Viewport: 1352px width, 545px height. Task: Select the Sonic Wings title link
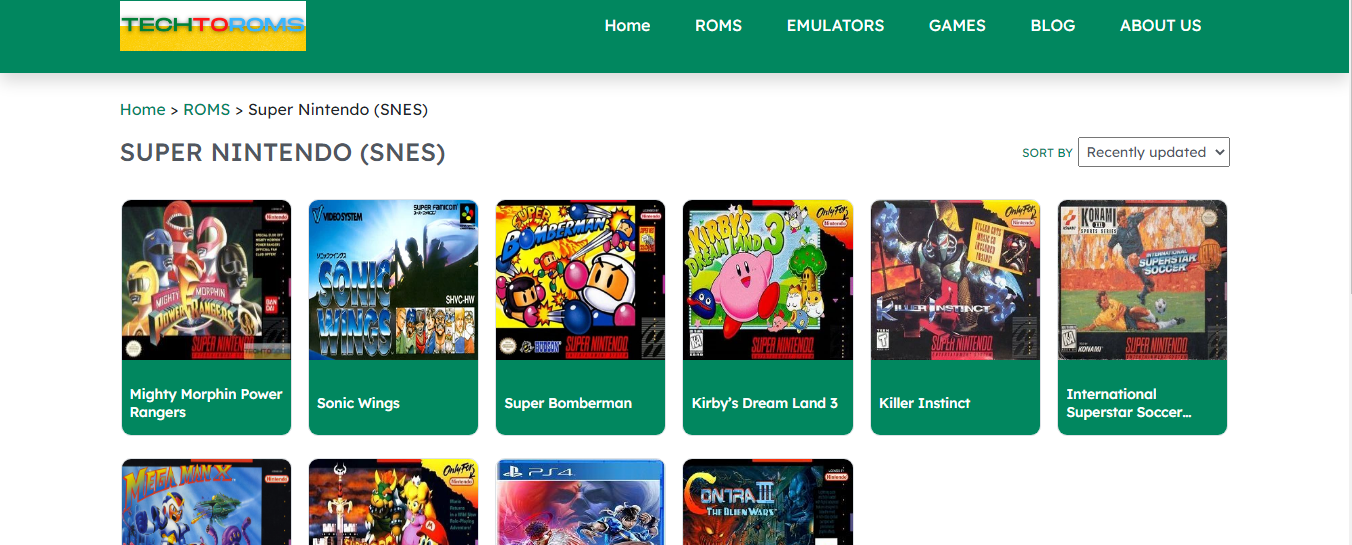point(358,403)
